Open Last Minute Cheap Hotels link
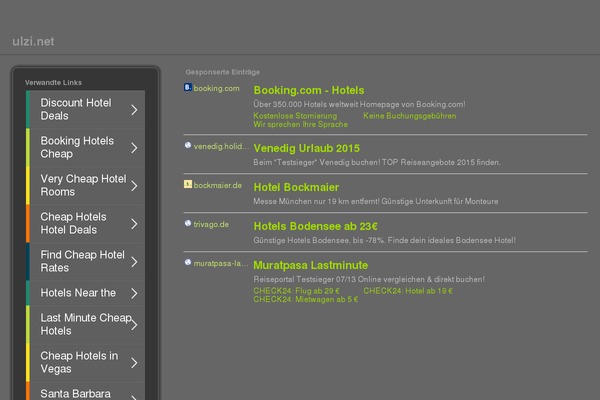Screen dimensions: 600x400 point(85,324)
